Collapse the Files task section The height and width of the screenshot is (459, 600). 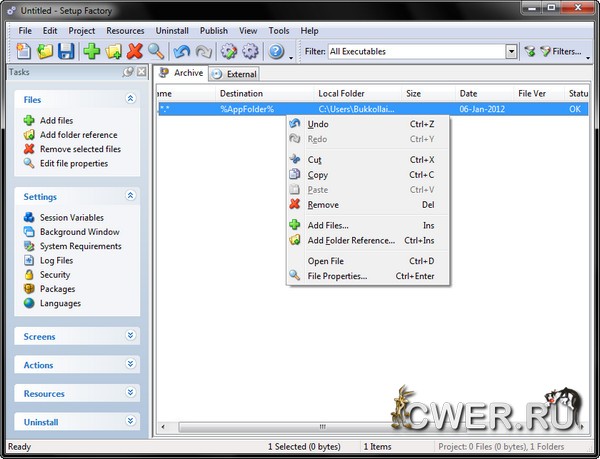click(x=130, y=99)
